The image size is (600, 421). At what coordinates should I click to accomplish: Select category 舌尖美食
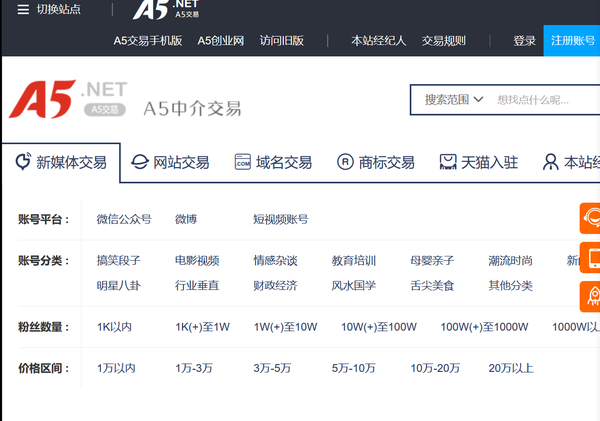(432, 286)
